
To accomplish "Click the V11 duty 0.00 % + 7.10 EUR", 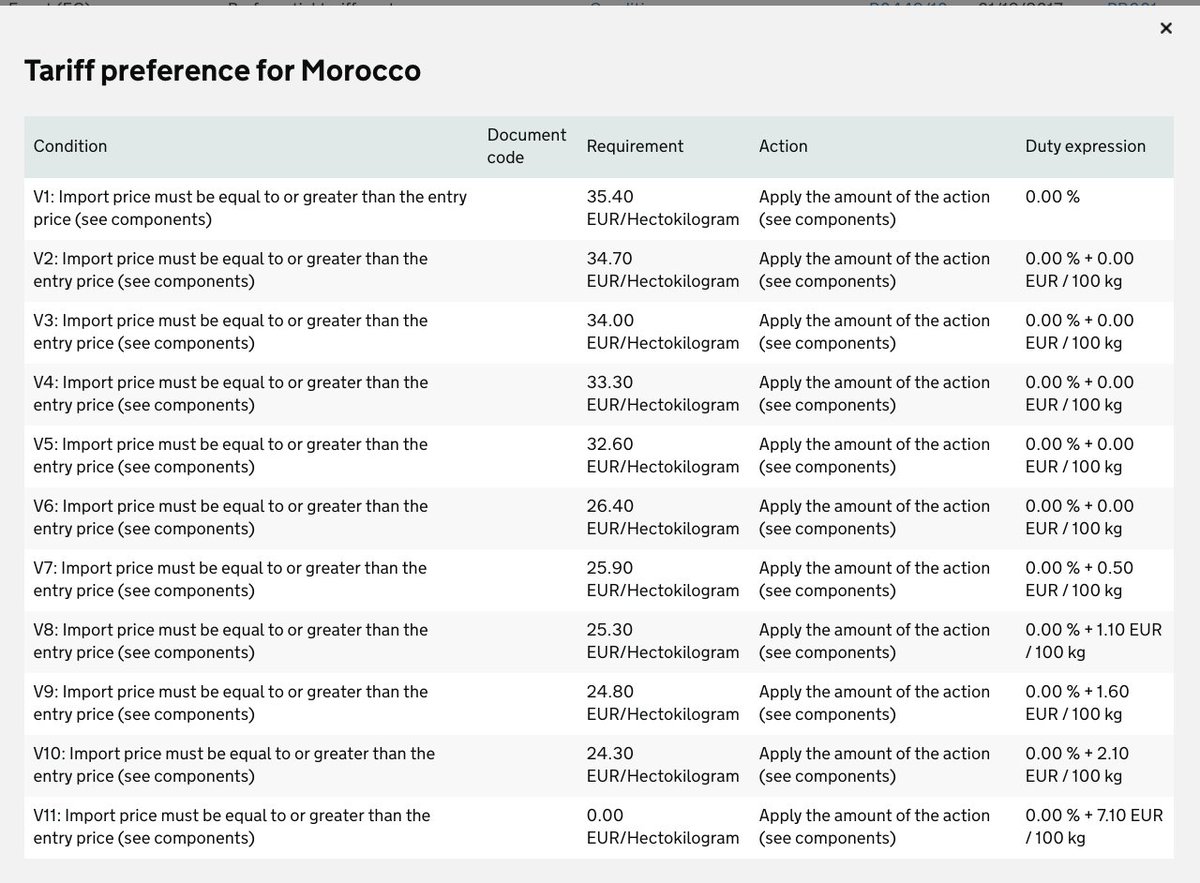I will click(x=1094, y=828).
